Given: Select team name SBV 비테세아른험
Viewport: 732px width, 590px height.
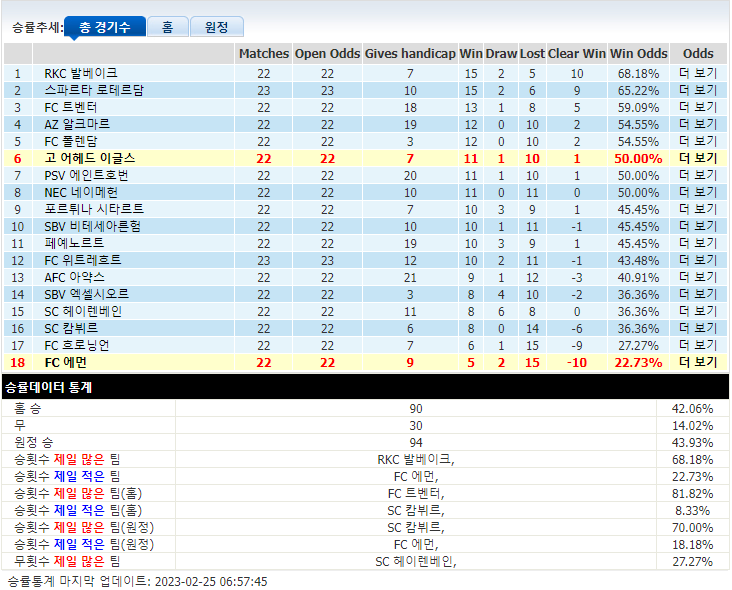Looking at the screenshot, I should point(92,226).
